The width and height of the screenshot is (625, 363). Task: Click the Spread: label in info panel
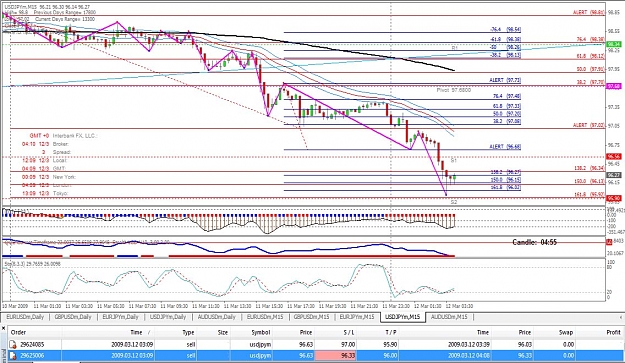62,152
